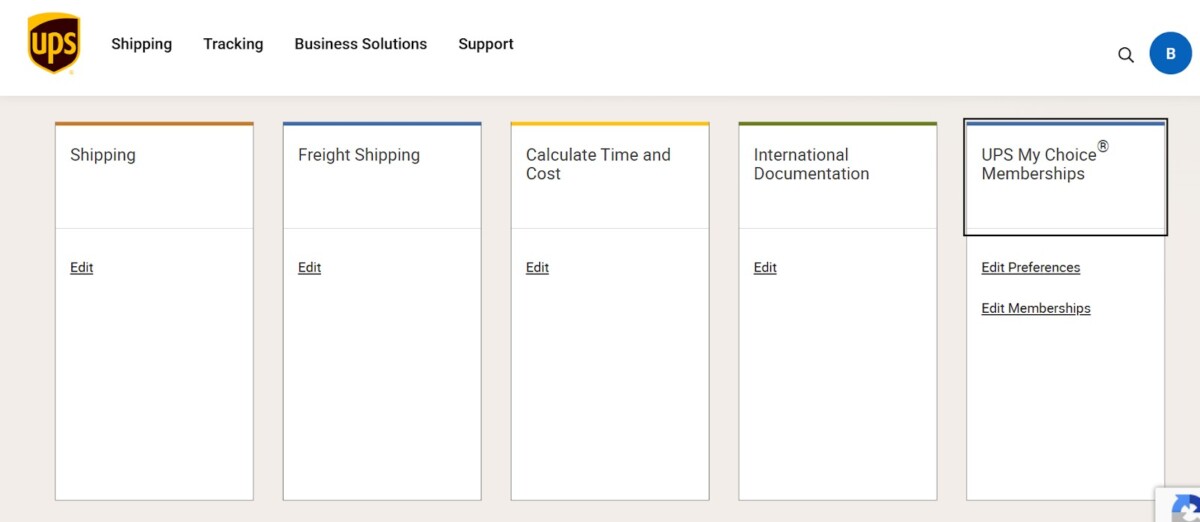Select the International Documentation heading
The width and height of the screenshot is (1200, 522).
point(811,164)
